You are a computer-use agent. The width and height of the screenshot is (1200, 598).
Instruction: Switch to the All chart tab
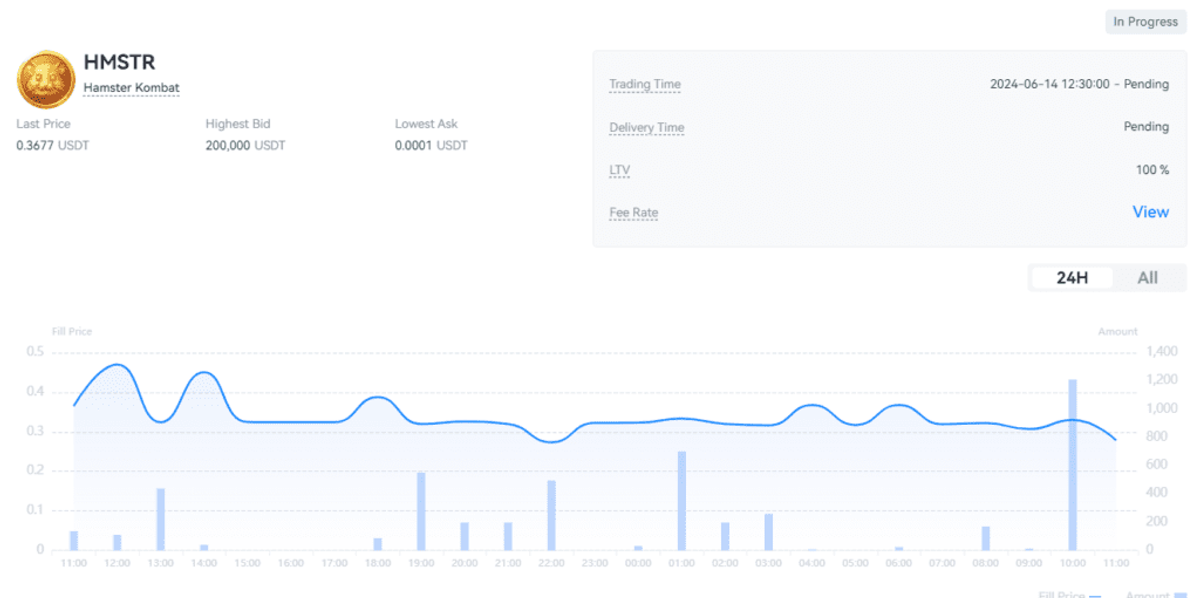click(1147, 278)
